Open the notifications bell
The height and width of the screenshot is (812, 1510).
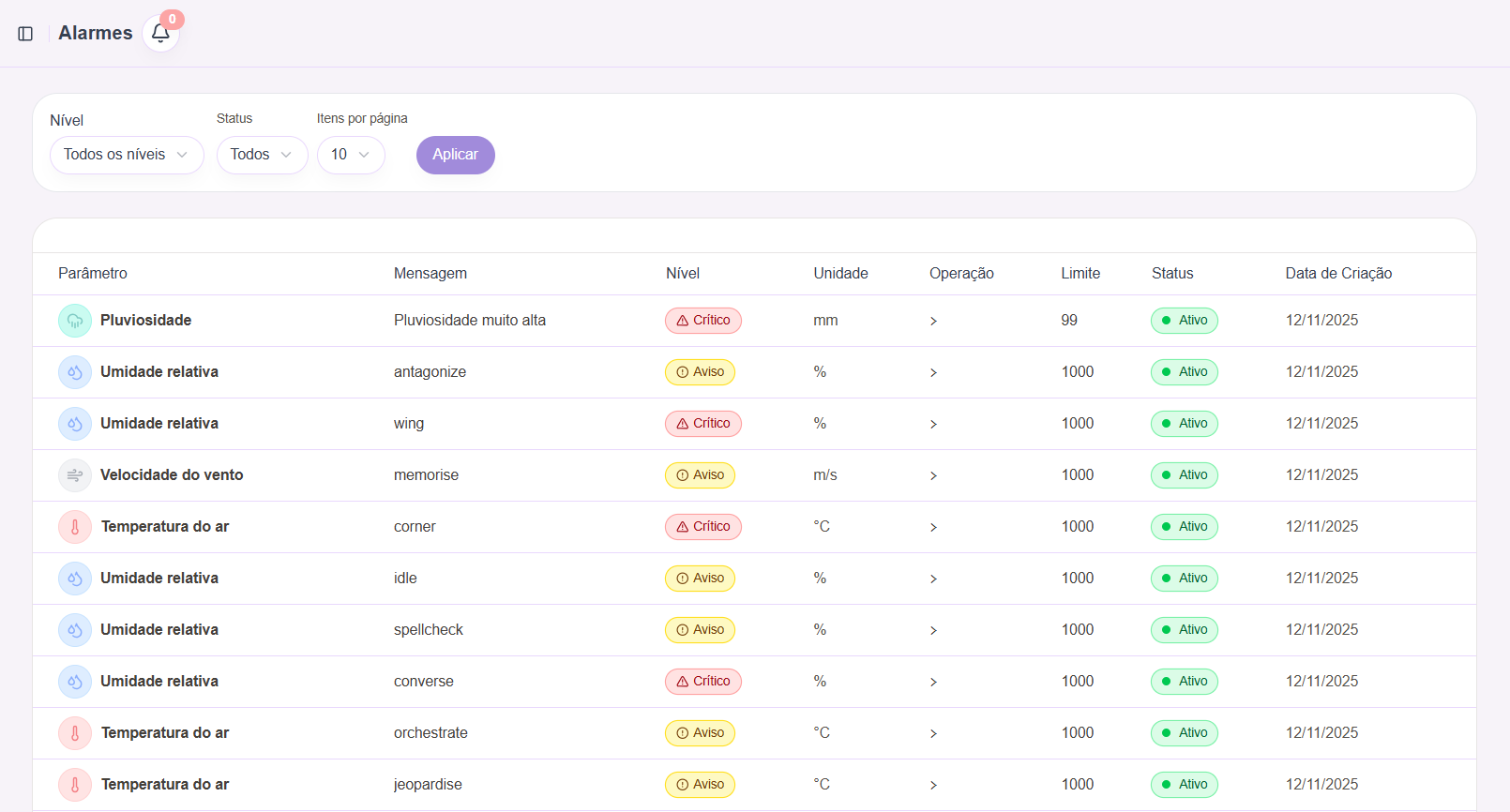160,34
